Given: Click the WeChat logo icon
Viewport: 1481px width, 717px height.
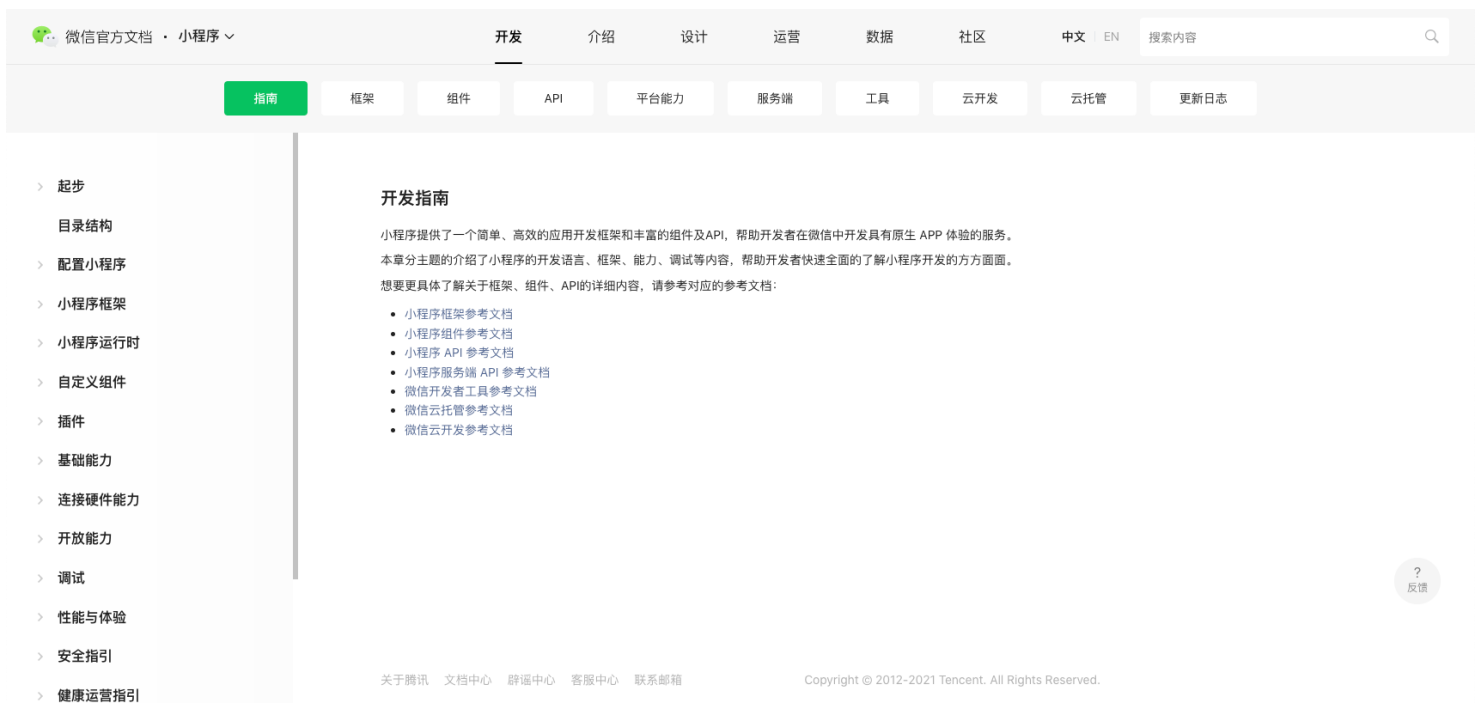Looking at the screenshot, I should coord(44,36).
